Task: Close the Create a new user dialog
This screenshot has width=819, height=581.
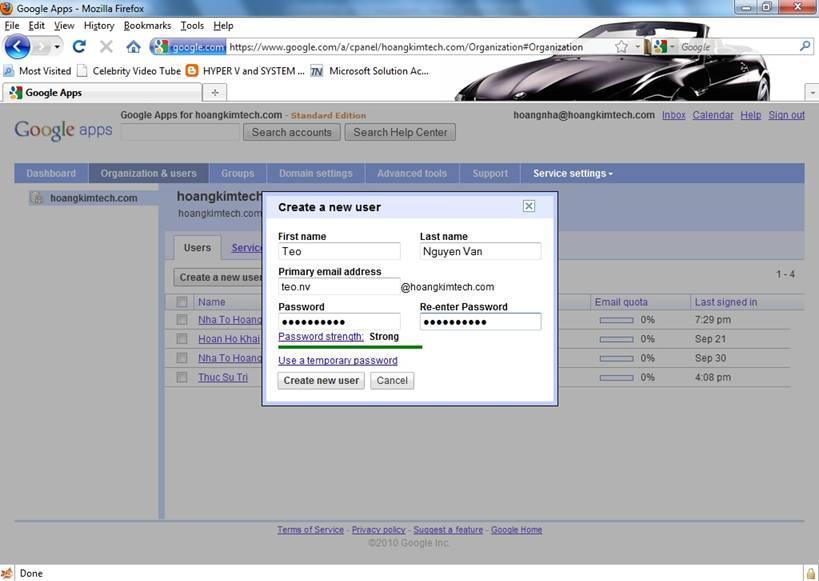Action: 529,206
